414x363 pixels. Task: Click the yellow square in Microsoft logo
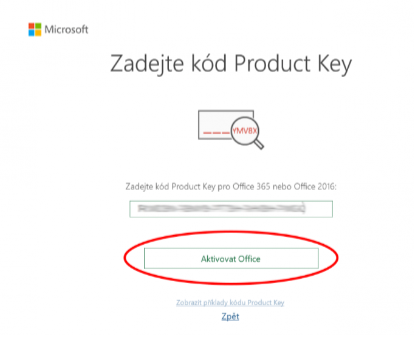pyautogui.click(x=38, y=33)
